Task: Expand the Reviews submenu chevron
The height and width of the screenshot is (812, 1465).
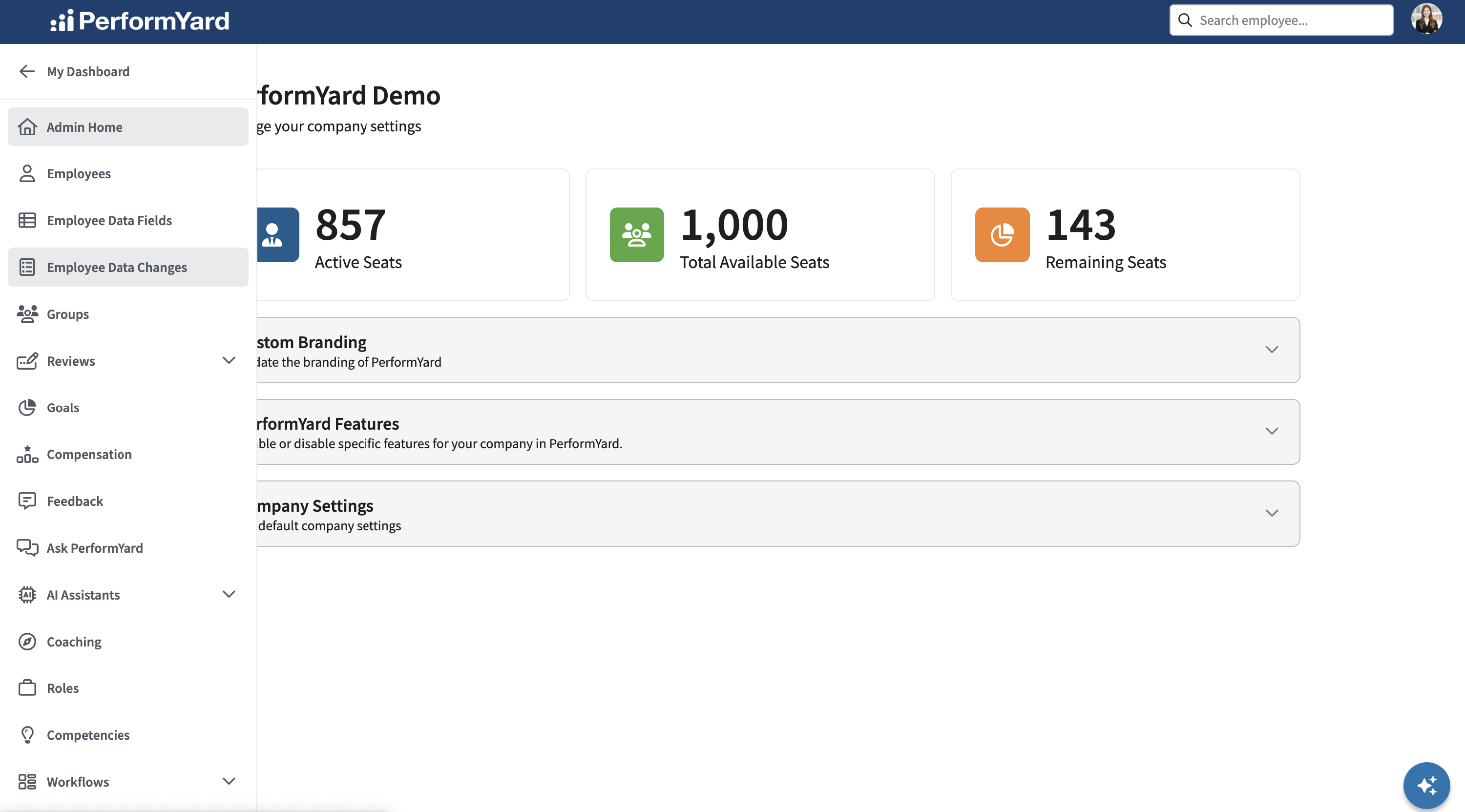Action: pos(229,360)
